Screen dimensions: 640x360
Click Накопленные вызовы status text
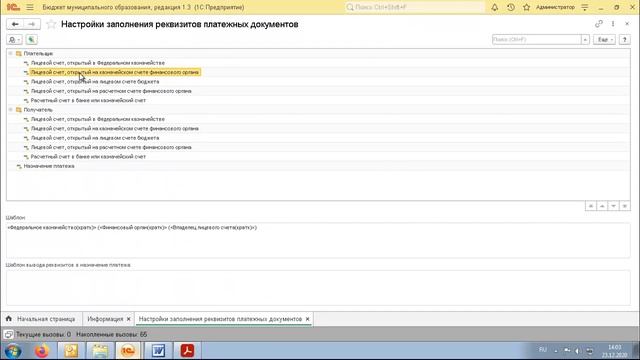pos(111,334)
